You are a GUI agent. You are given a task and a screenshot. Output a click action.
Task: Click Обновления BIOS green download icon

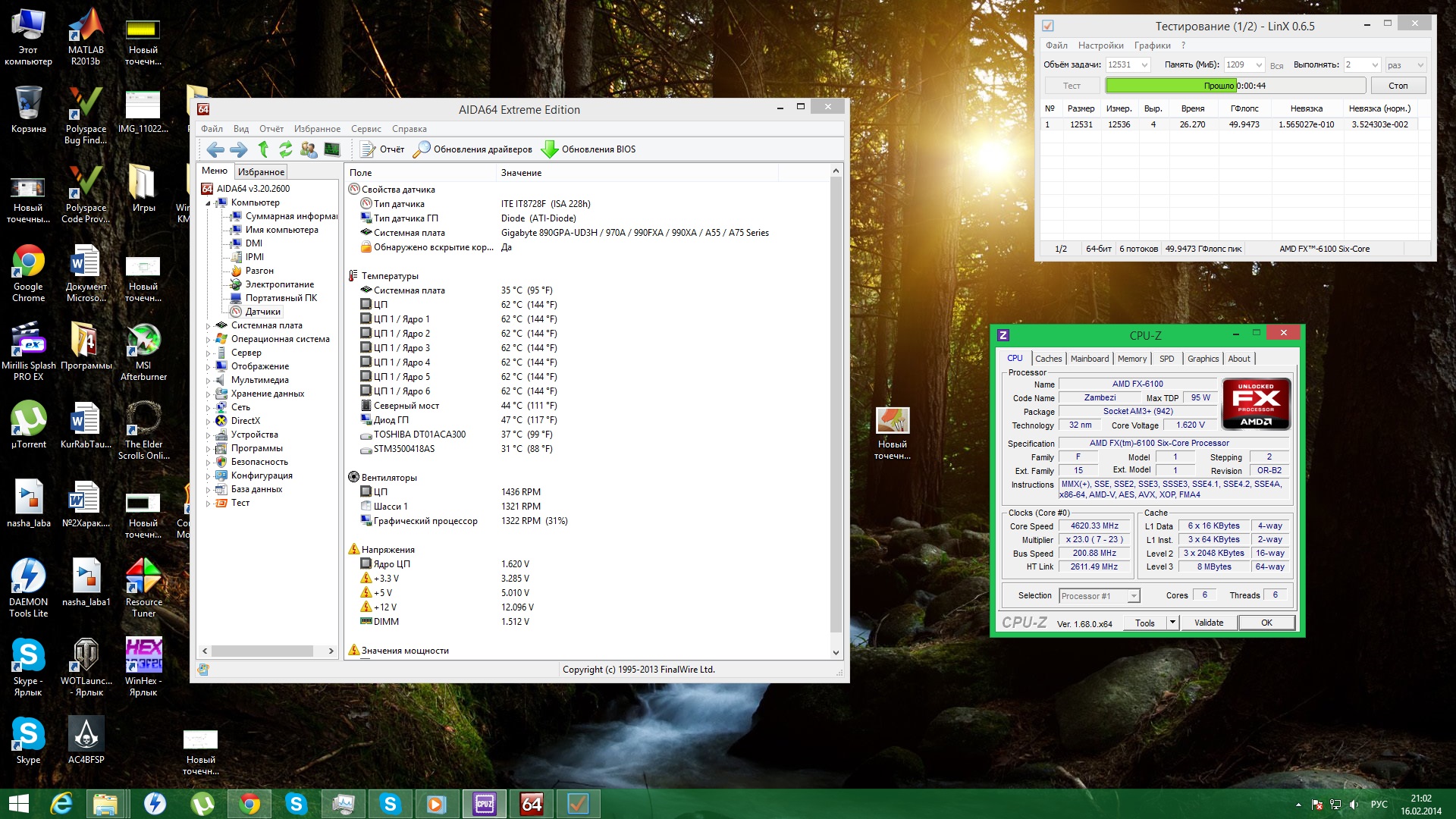[550, 149]
